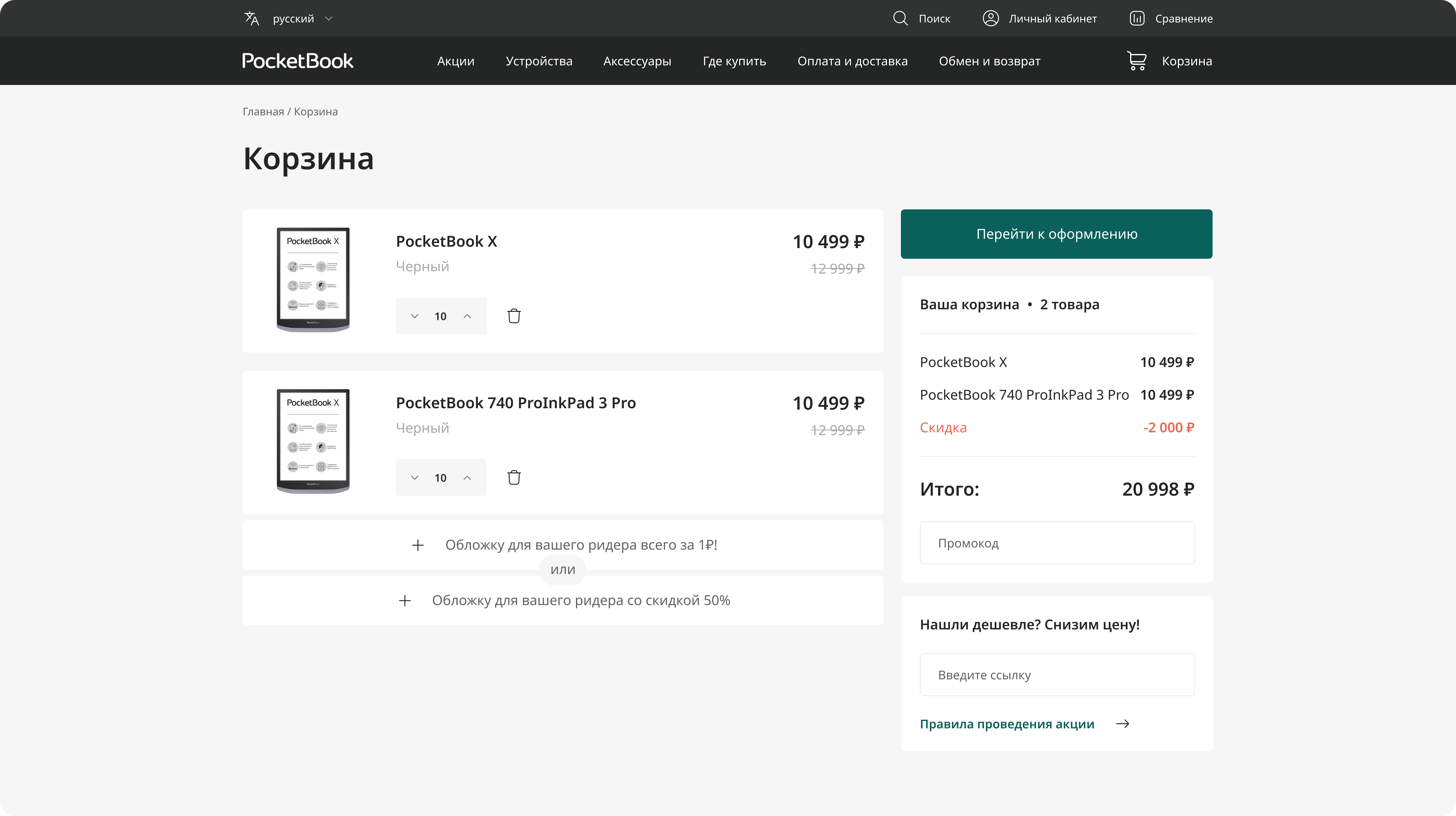Add cover for 1₽ offer text
Viewport: 1456px width, 816px height.
coord(582,545)
